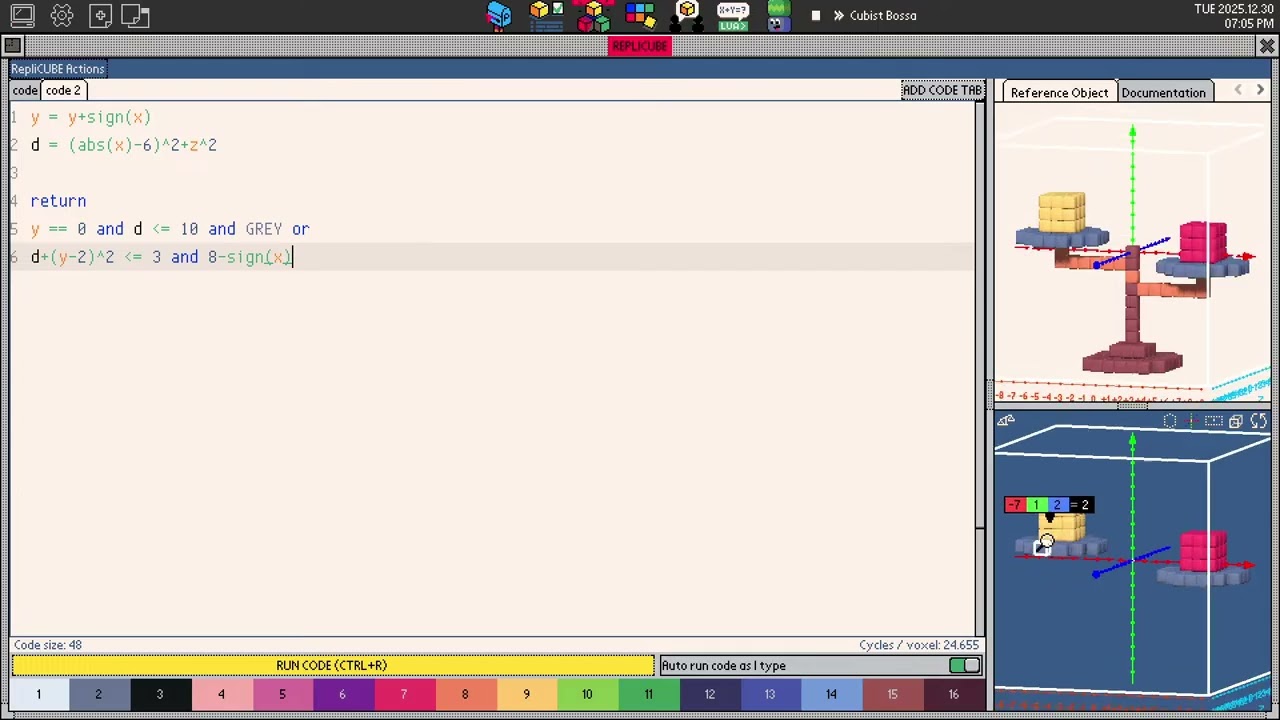Viewport: 1280px width, 720px height.
Task: Click line 6 starting 'd+(y-2)^2 <= 3'
Action: point(160,257)
